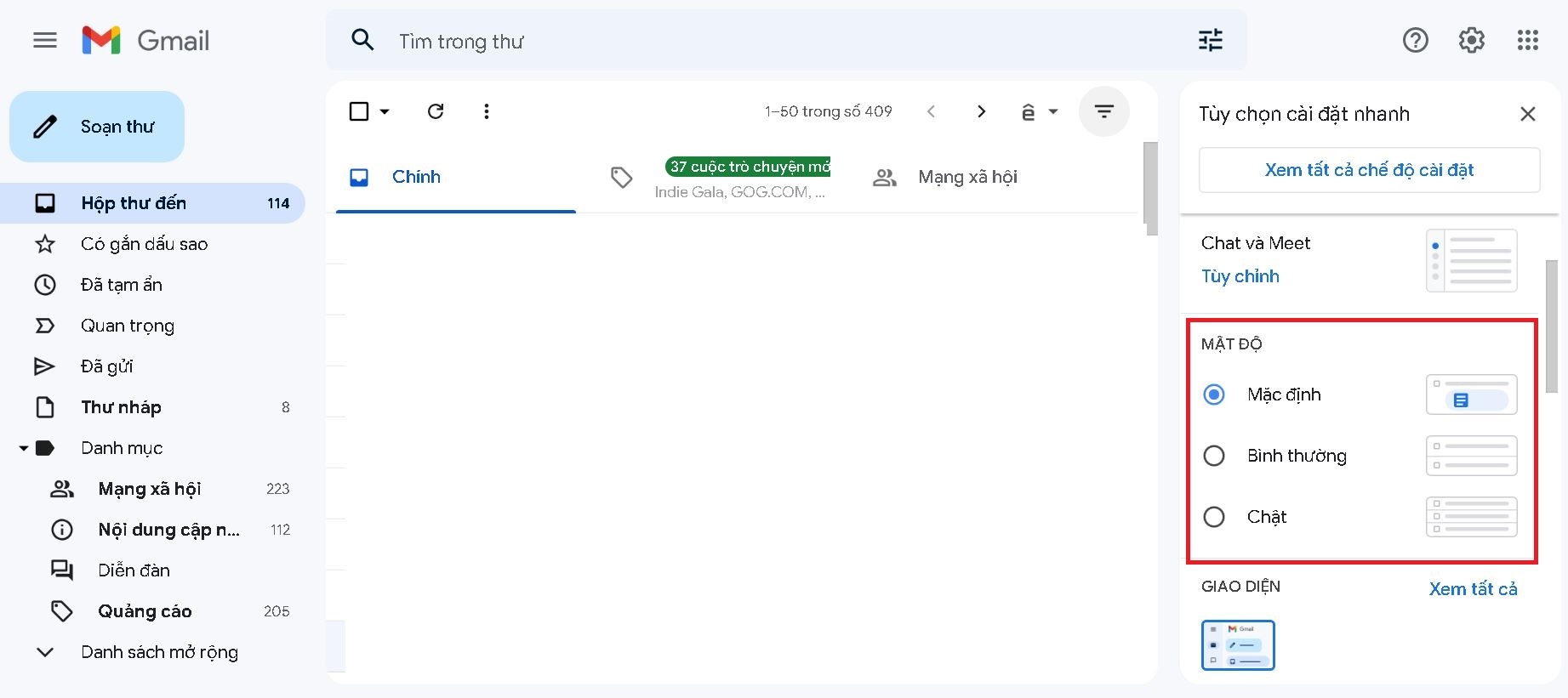Open Đã gửi folder

[152, 366]
